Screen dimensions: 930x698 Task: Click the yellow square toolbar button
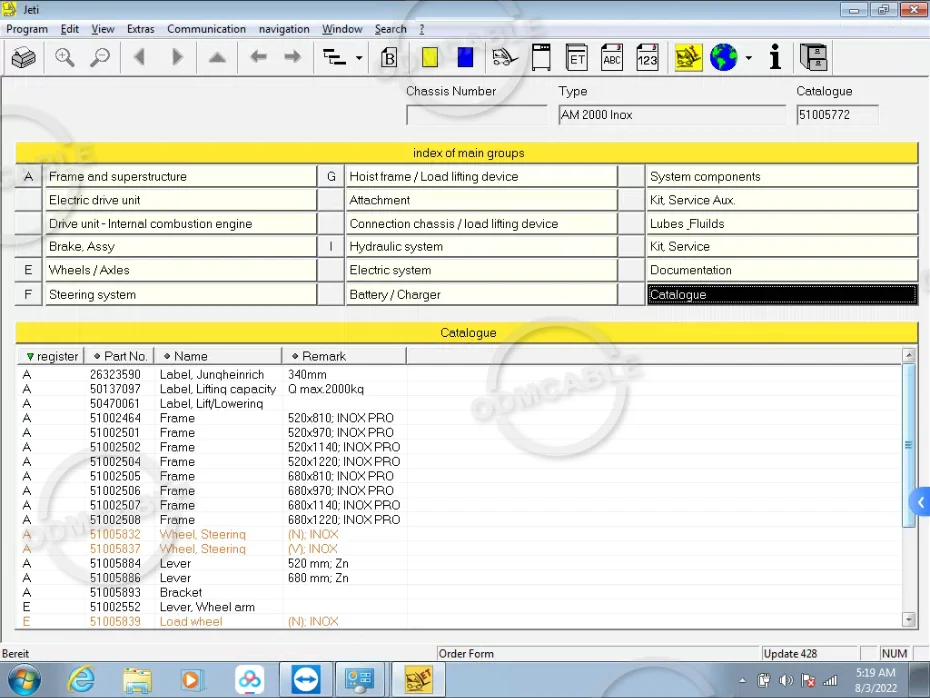(x=430, y=58)
